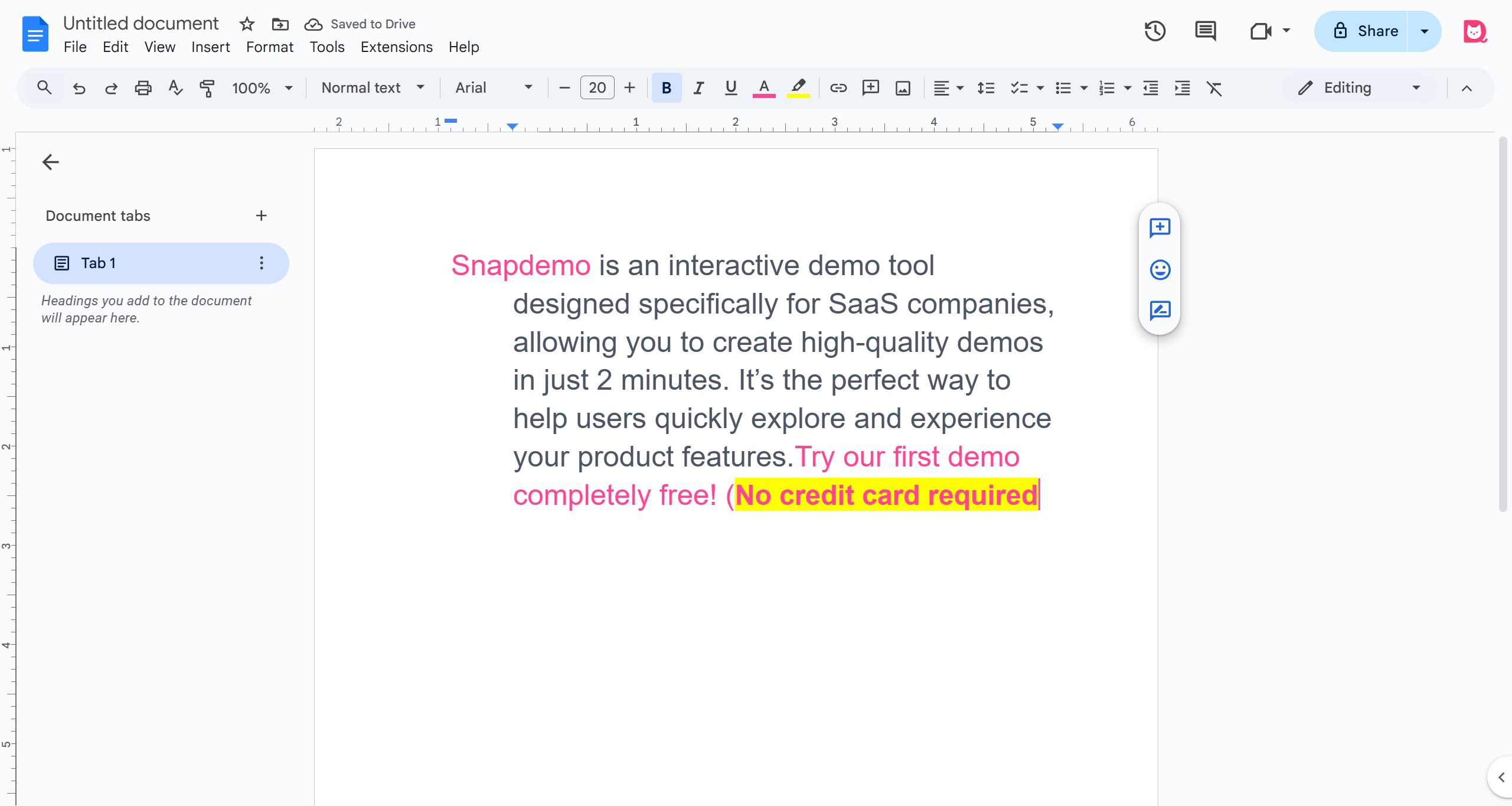Open the user account avatar

point(1474,31)
